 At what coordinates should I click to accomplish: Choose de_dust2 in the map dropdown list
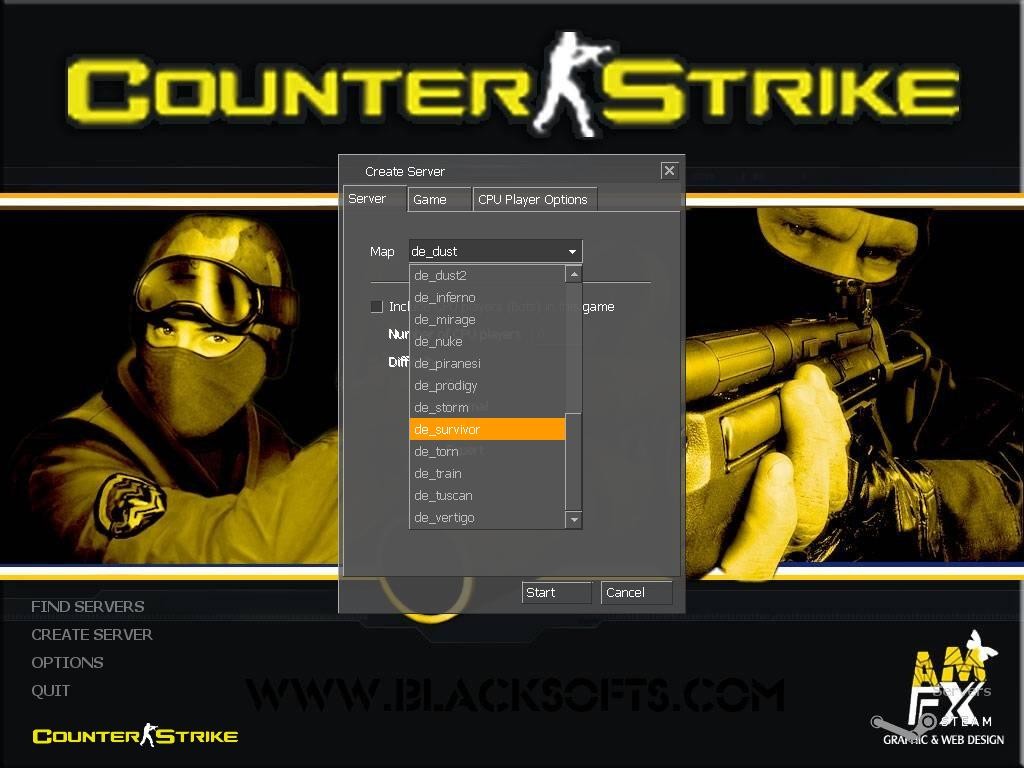point(442,275)
